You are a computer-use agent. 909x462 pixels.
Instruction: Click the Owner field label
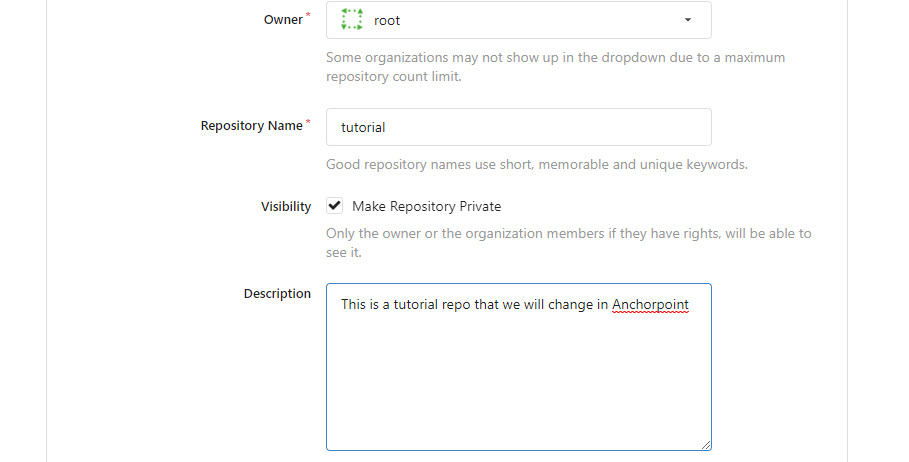click(283, 20)
